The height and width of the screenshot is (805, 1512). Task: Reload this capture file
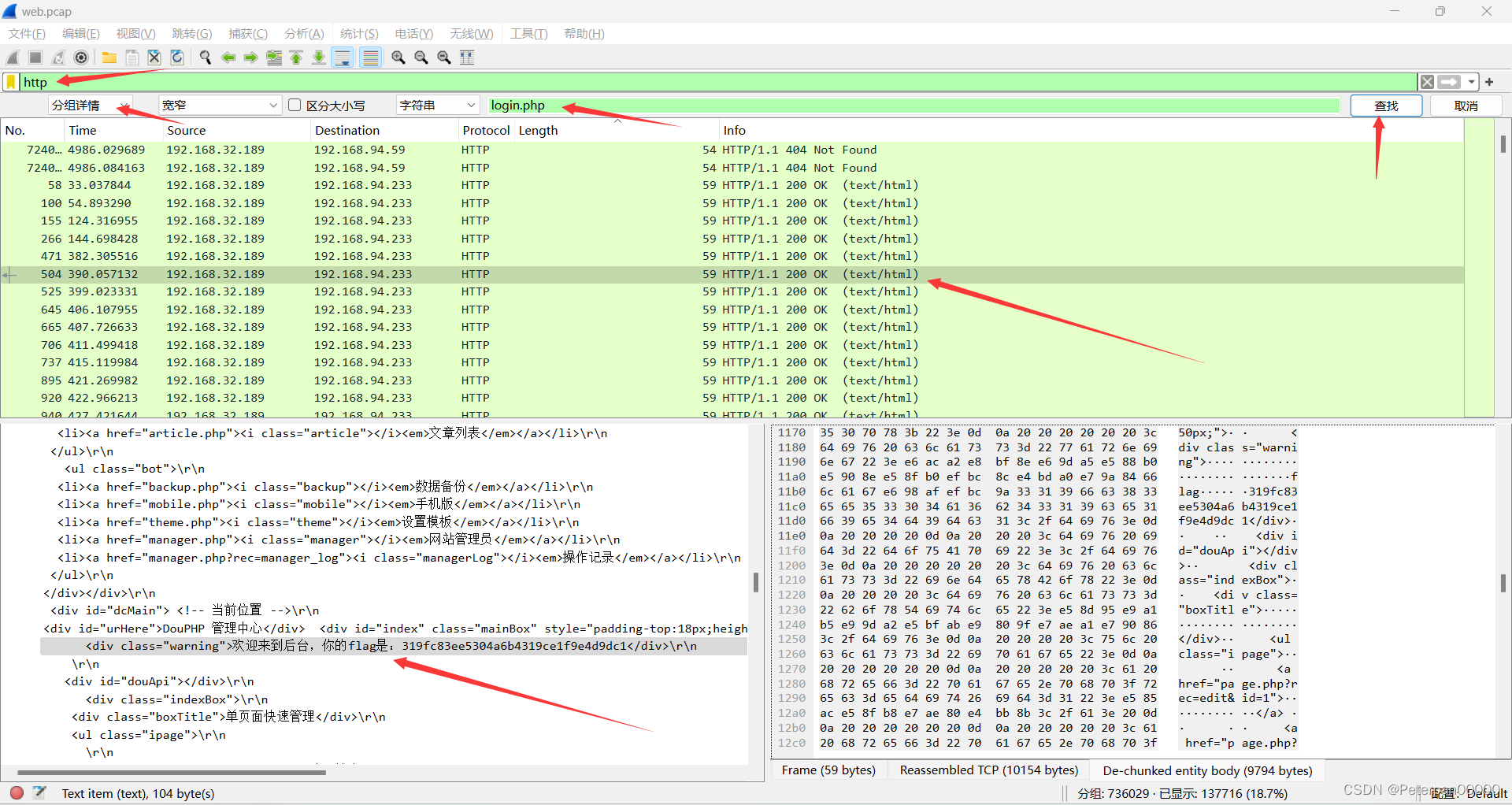pyautogui.click(x=177, y=57)
